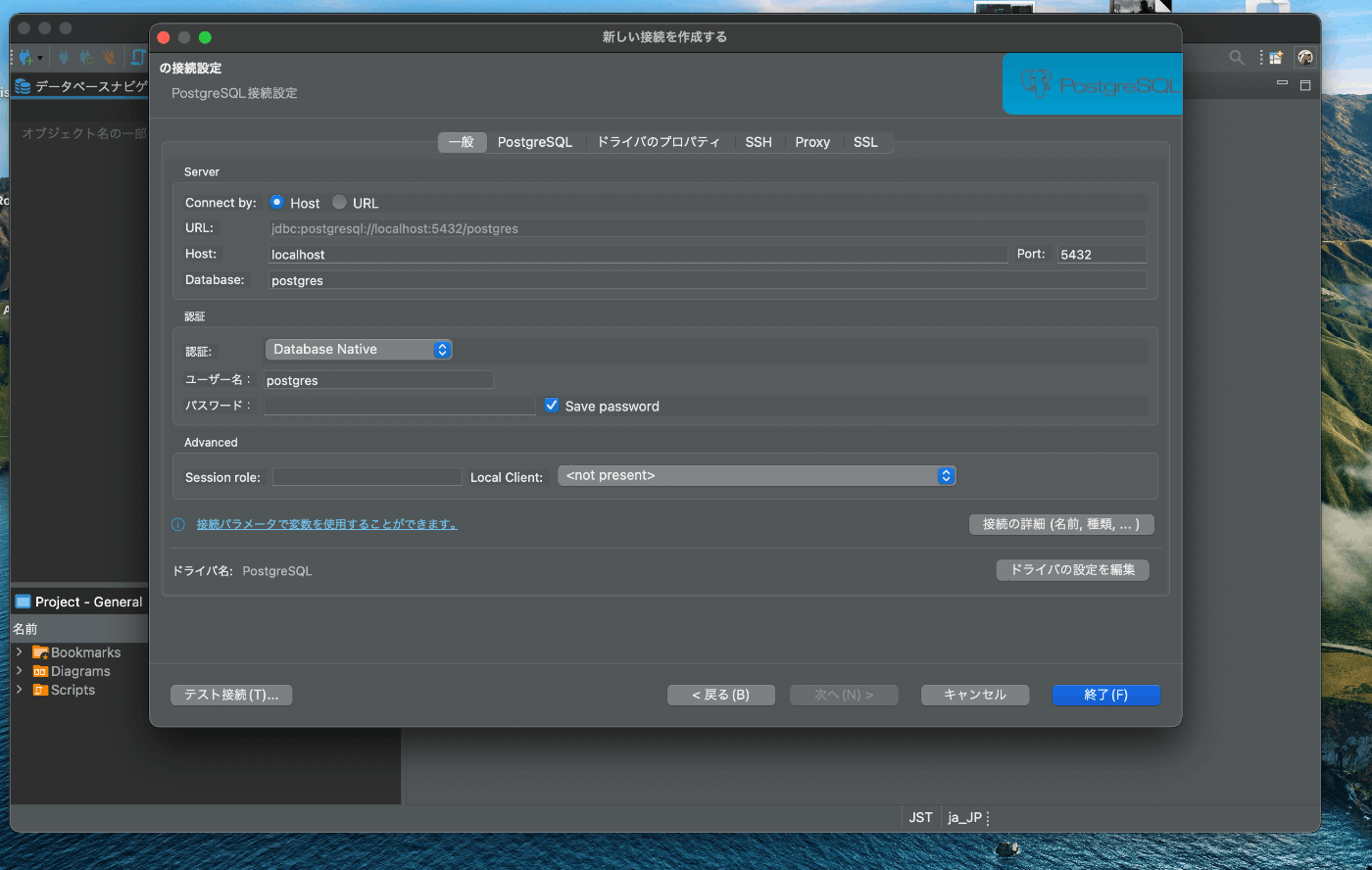Click the SQL Editor script icon in the toolbar
Image resolution: width=1372 pixels, height=870 pixels.
pos(138,58)
